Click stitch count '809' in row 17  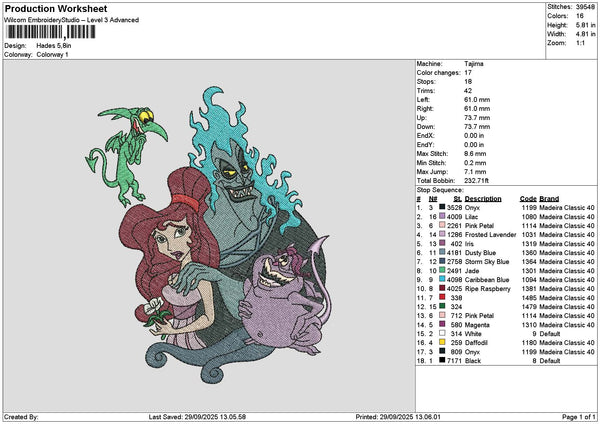click(456, 352)
